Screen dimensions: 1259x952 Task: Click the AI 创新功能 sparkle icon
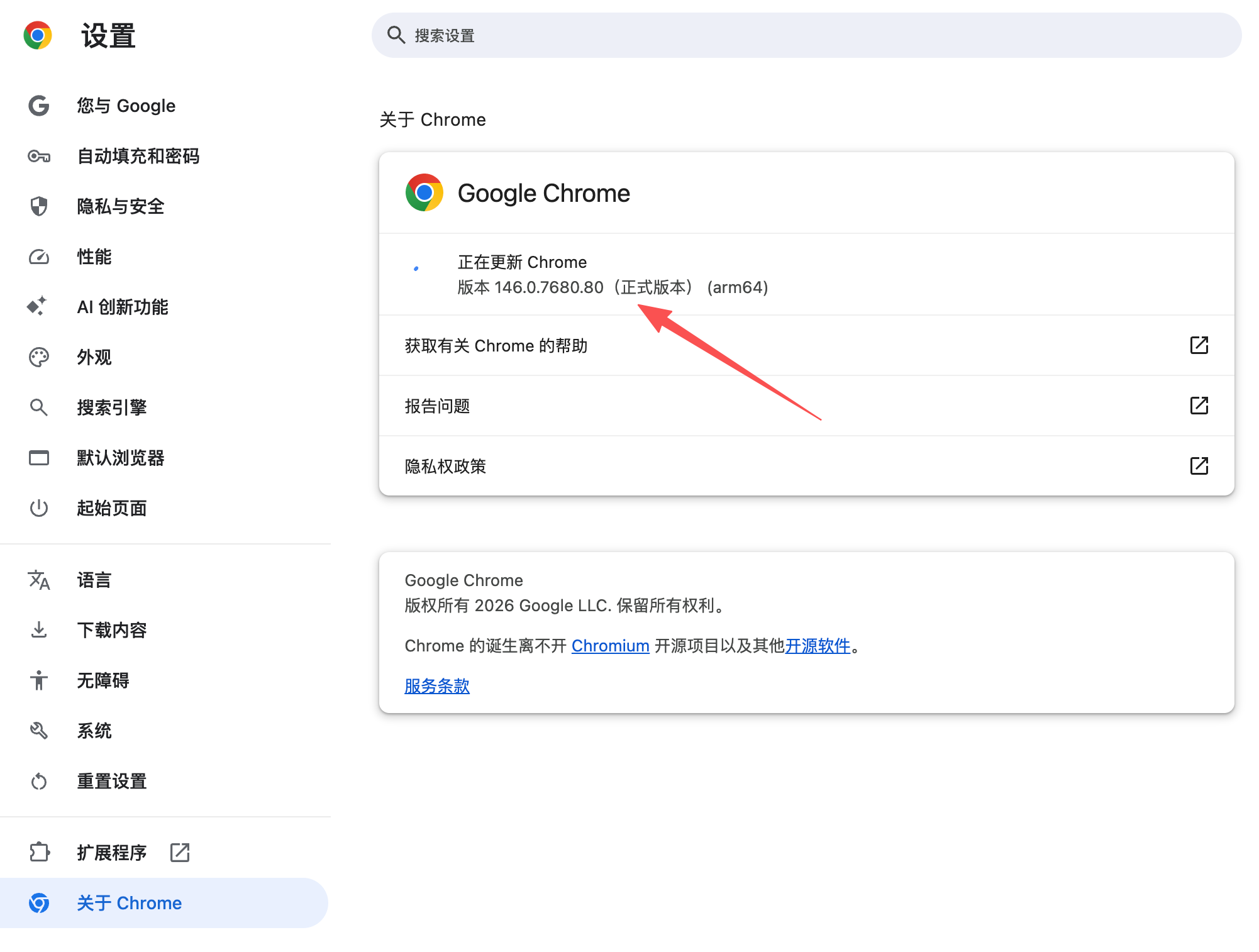point(39,307)
